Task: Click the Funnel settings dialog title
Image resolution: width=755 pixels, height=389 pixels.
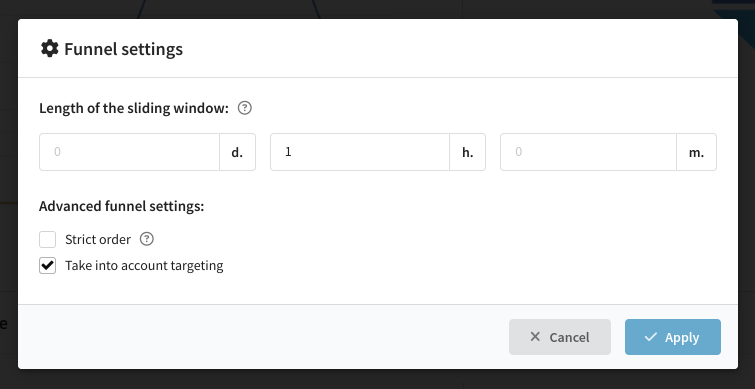Action: [x=123, y=49]
